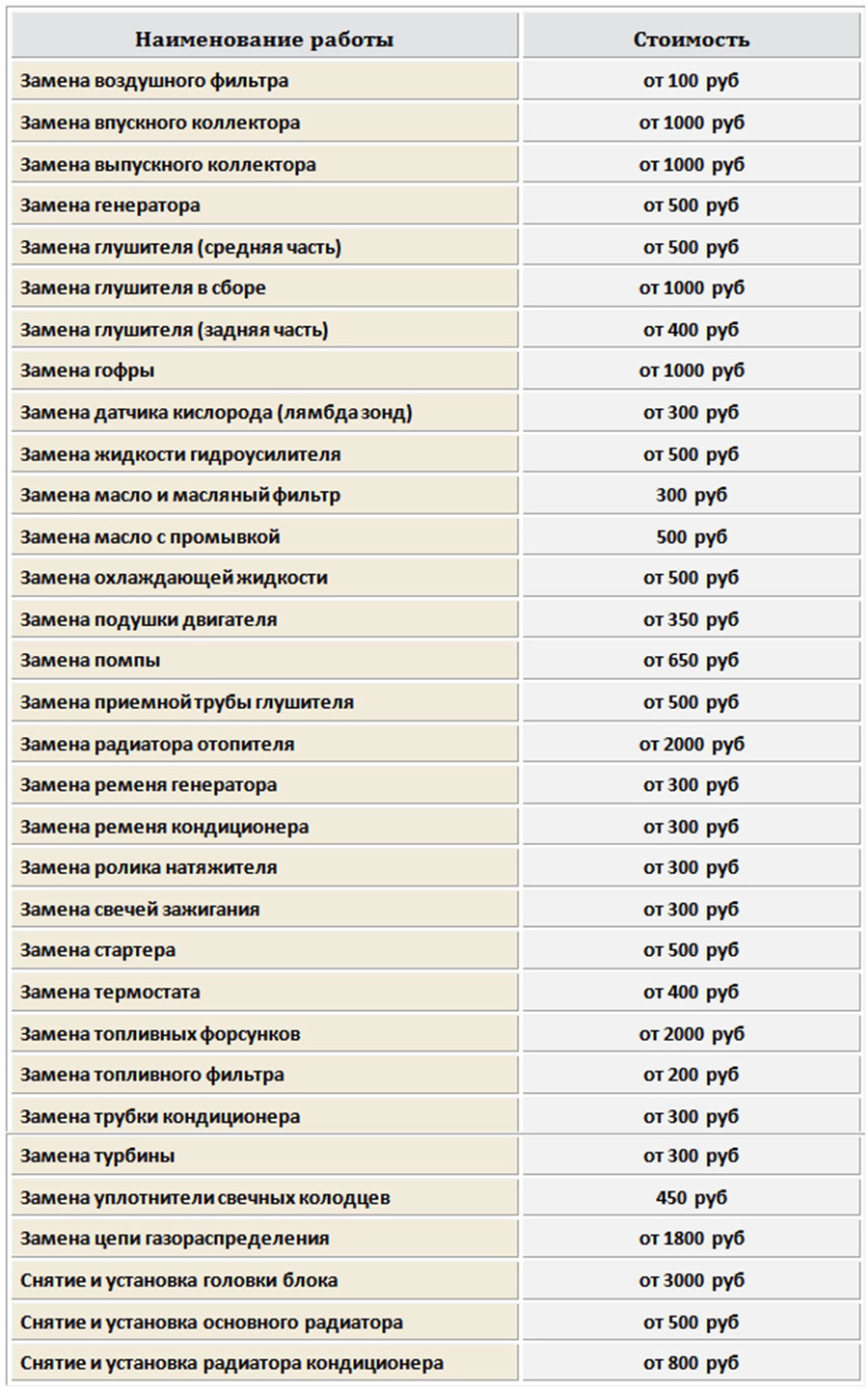Click price of 'Замена уплотнители свечных колодцев'
868x1391 pixels.
pyautogui.click(x=691, y=1197)
